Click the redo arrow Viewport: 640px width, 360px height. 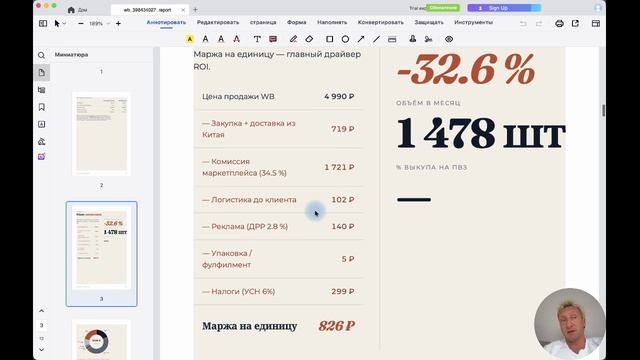pyautogui.click(x=539, y=24)
